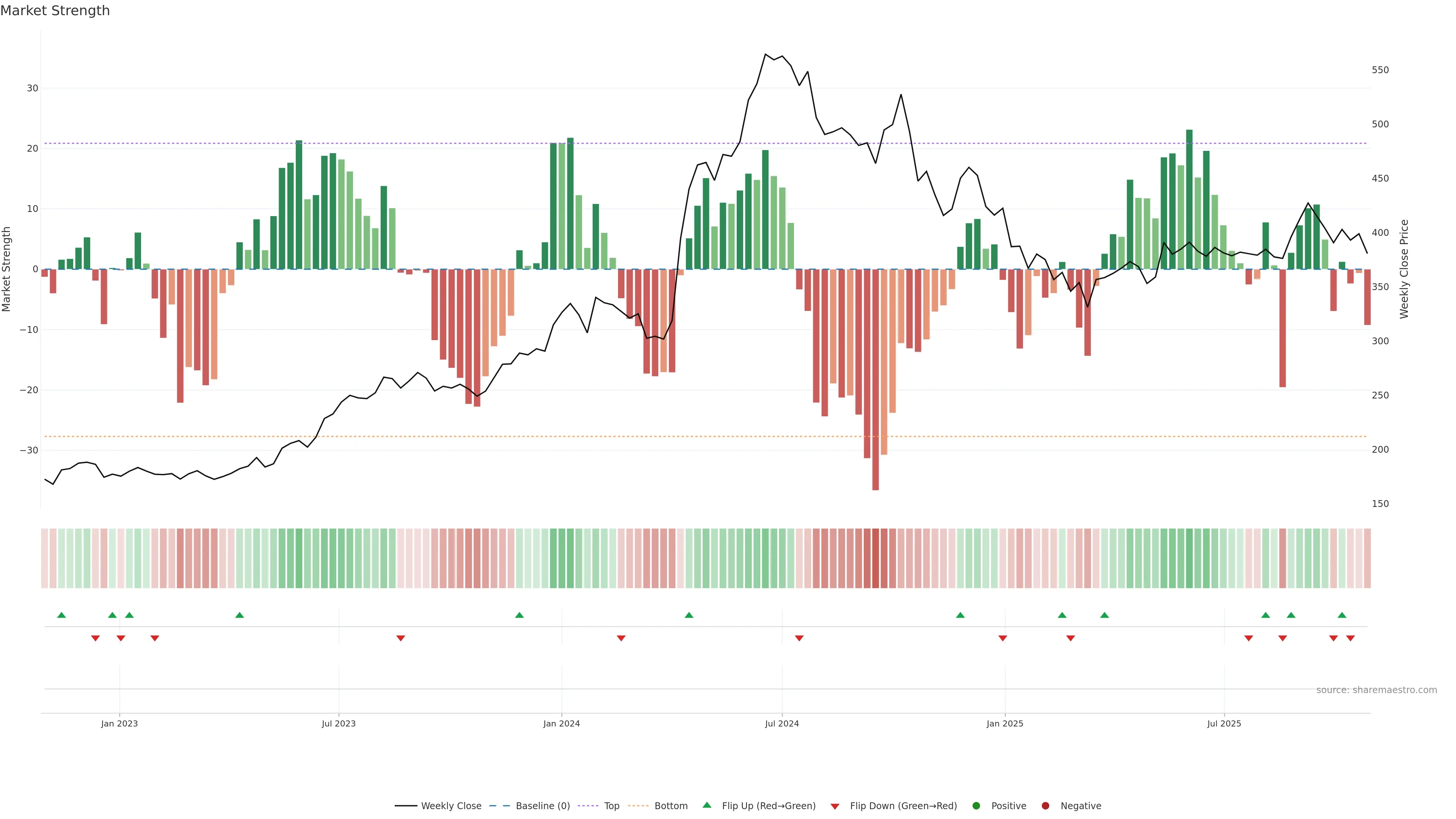Click the darkest red heatmap strip cell
1456x819 pixels.
coord(875,558)
